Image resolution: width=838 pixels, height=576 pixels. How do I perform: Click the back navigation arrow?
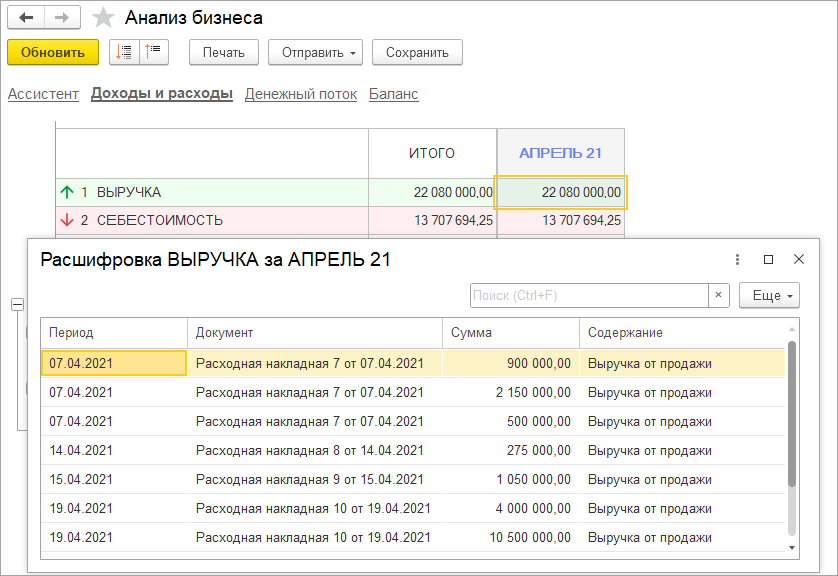click(x=26, y=18)
